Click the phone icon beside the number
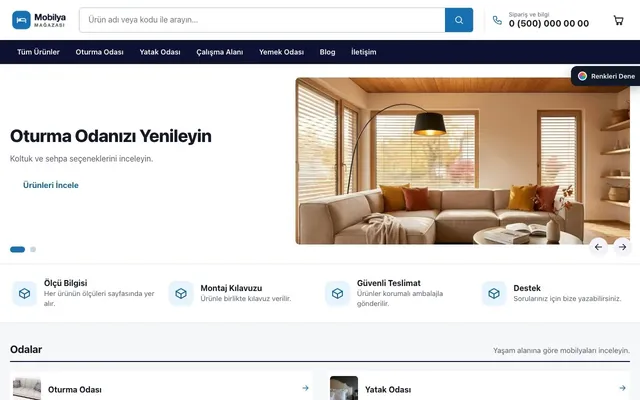 coord(497,20)
